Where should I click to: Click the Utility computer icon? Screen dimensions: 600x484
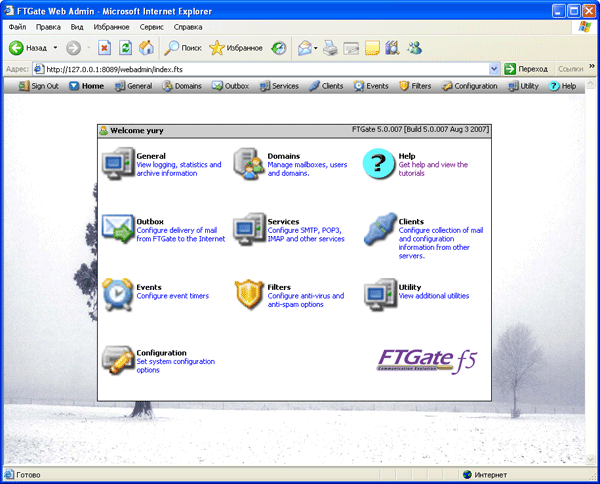pyautogui.click(x=380, y=294)
